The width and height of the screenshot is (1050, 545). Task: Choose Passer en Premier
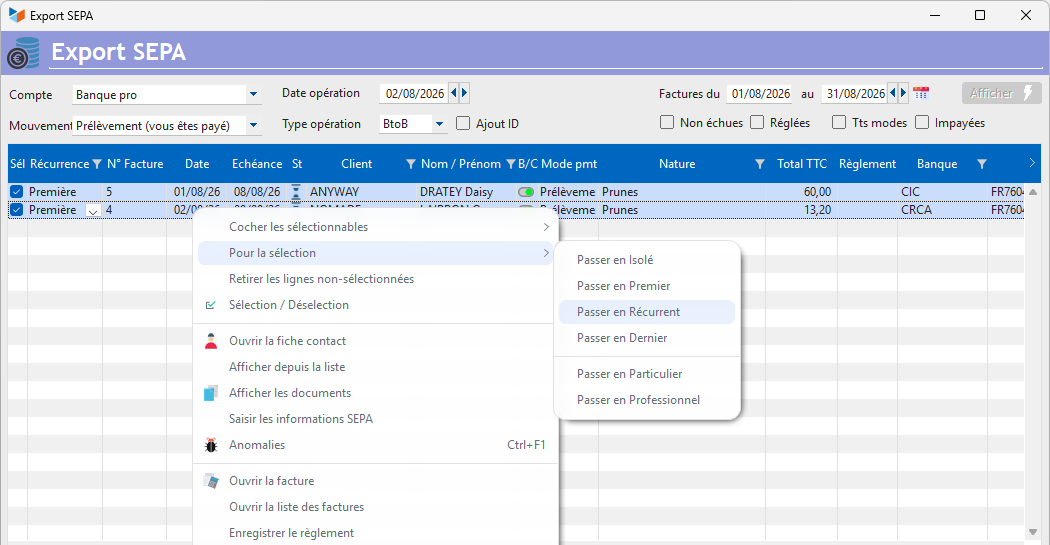tap(647, 286)
